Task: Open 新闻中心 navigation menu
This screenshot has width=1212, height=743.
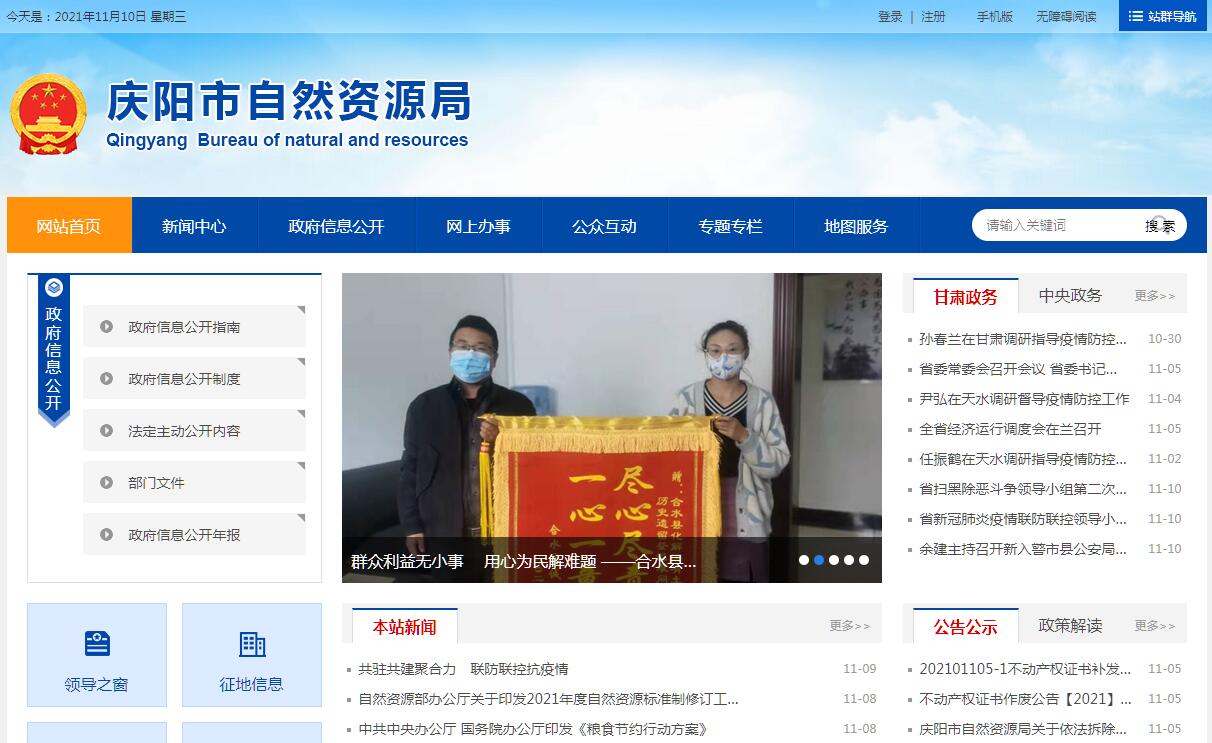Action: coord(194,225)
